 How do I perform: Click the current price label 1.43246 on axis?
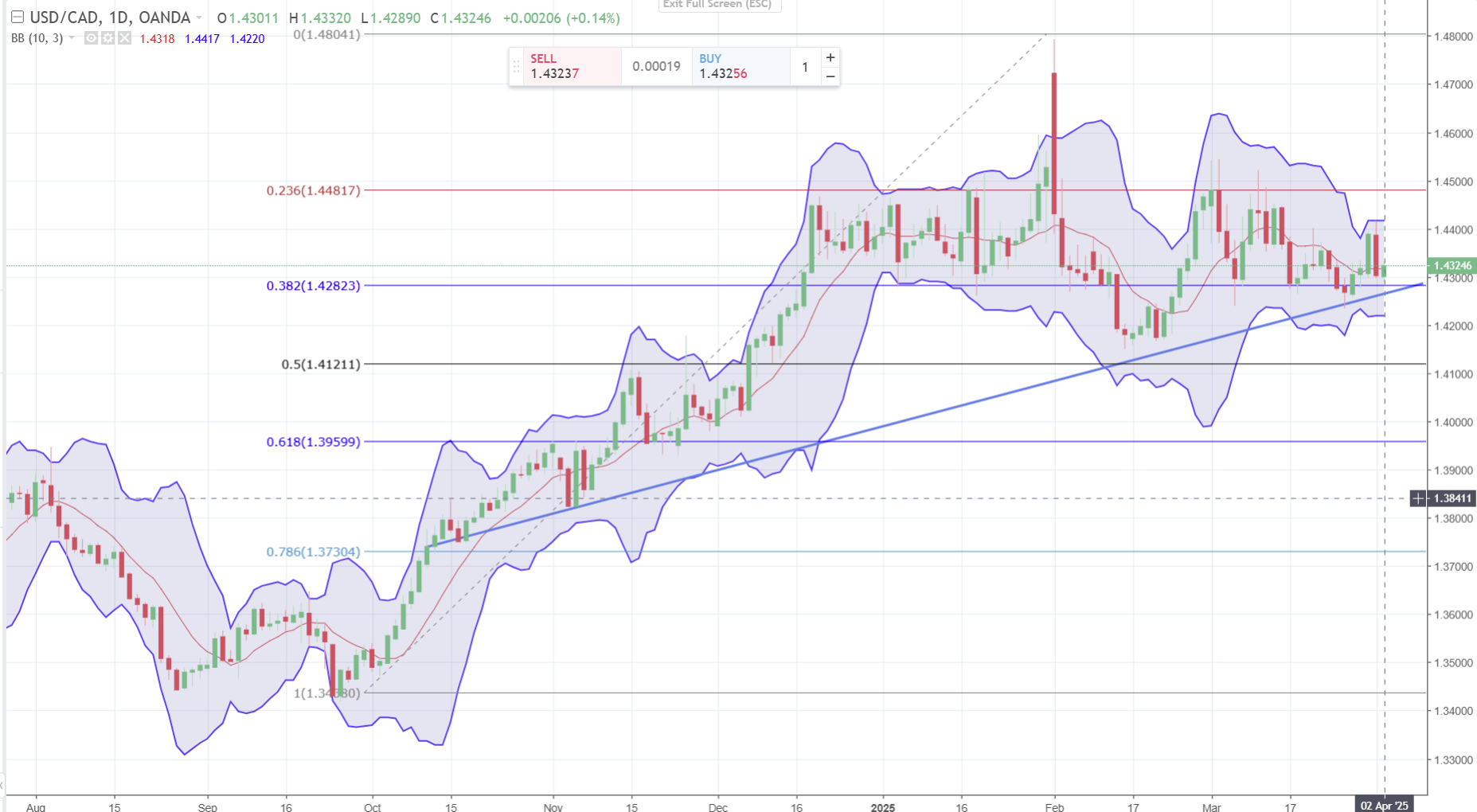[x=1452, y=265]
